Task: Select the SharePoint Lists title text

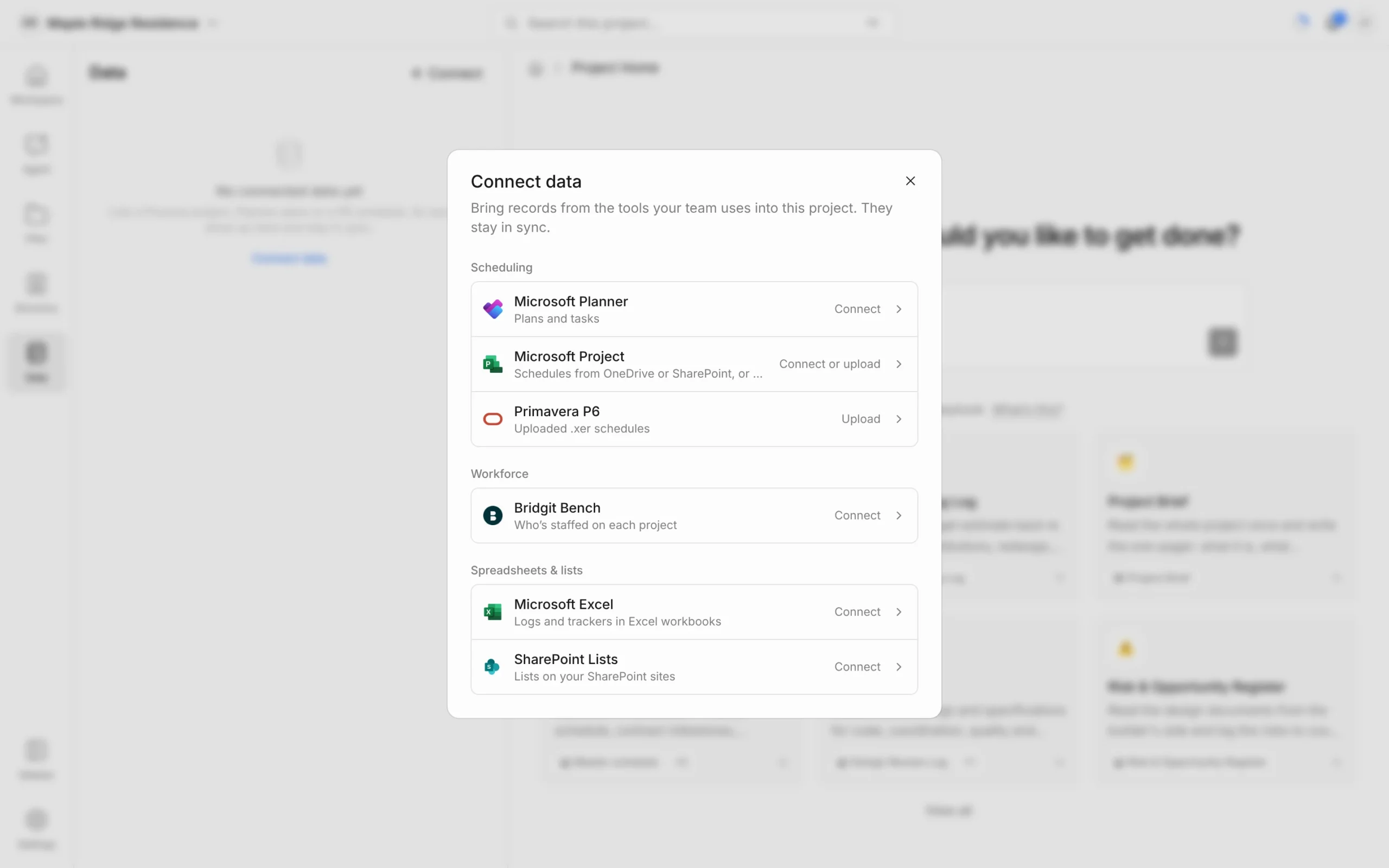Action: [566, 659]
